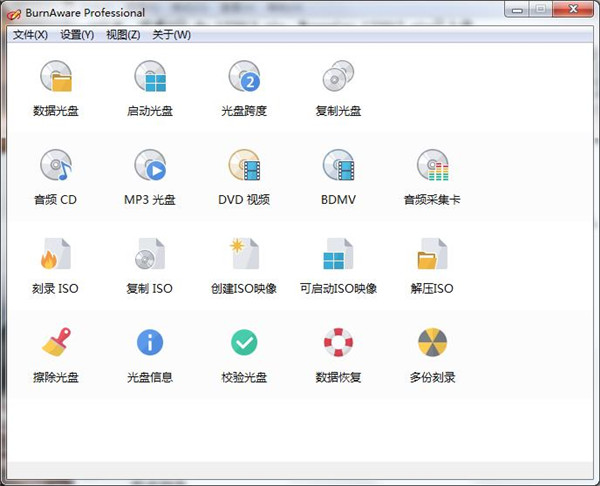View 光盘信息 disc information
Viewport: 600px width, 486px height.
pyautogui.click(x=150, y=343)
